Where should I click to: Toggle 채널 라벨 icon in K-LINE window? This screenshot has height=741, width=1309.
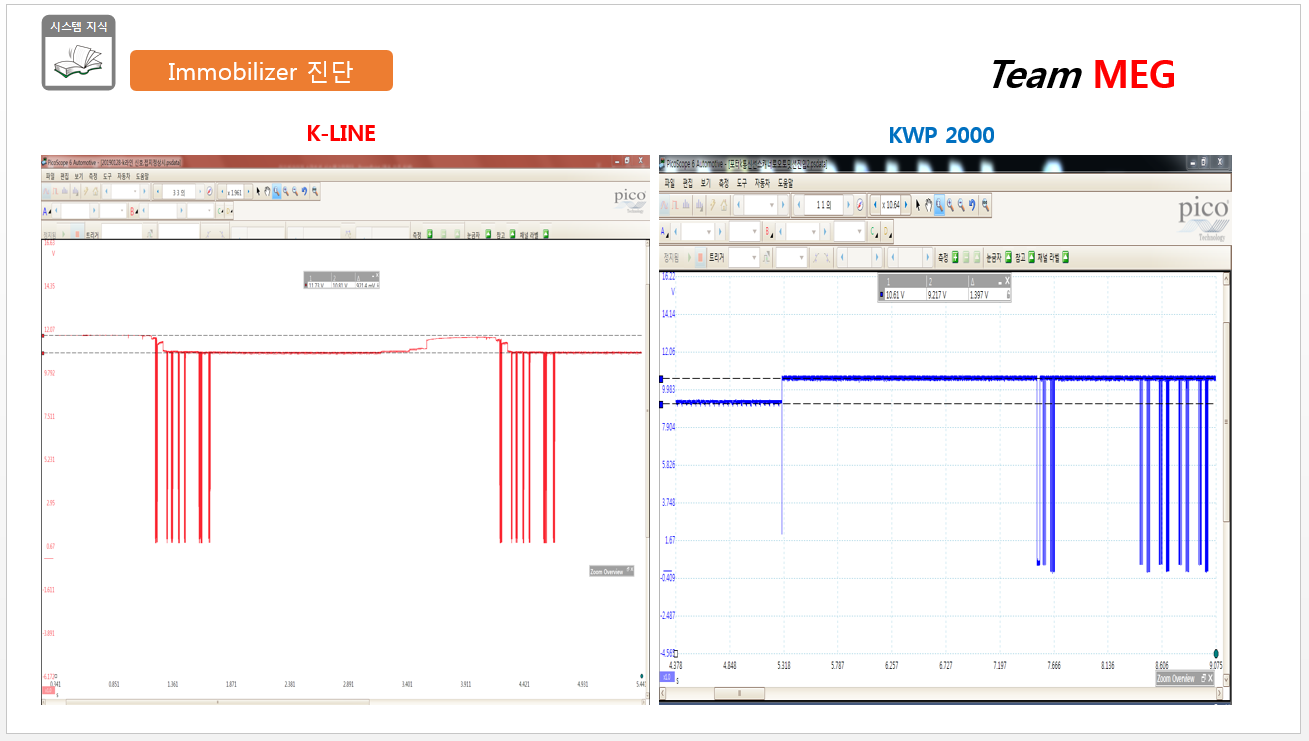[x=546, y=234]
